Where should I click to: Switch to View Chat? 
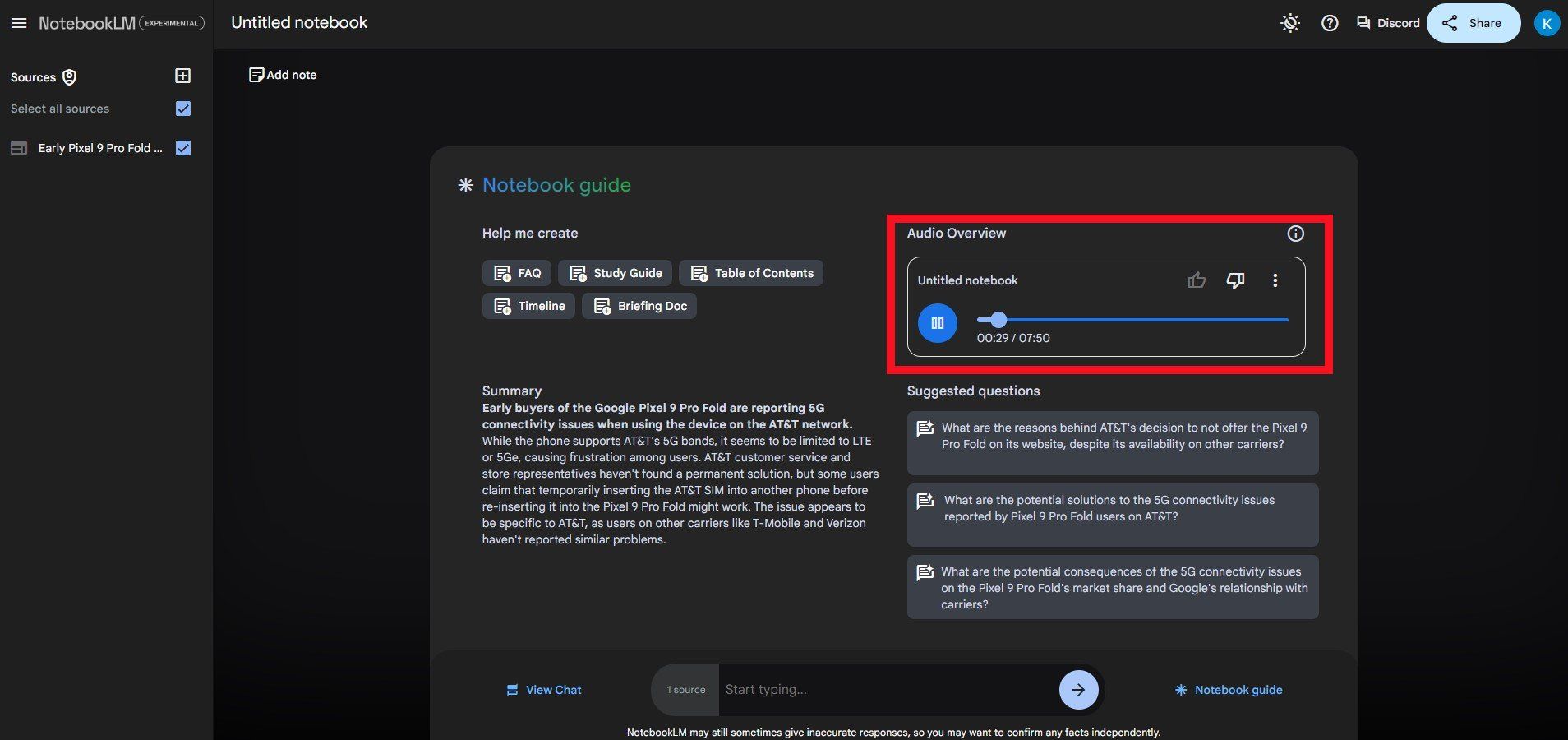(x=543, y=690)
